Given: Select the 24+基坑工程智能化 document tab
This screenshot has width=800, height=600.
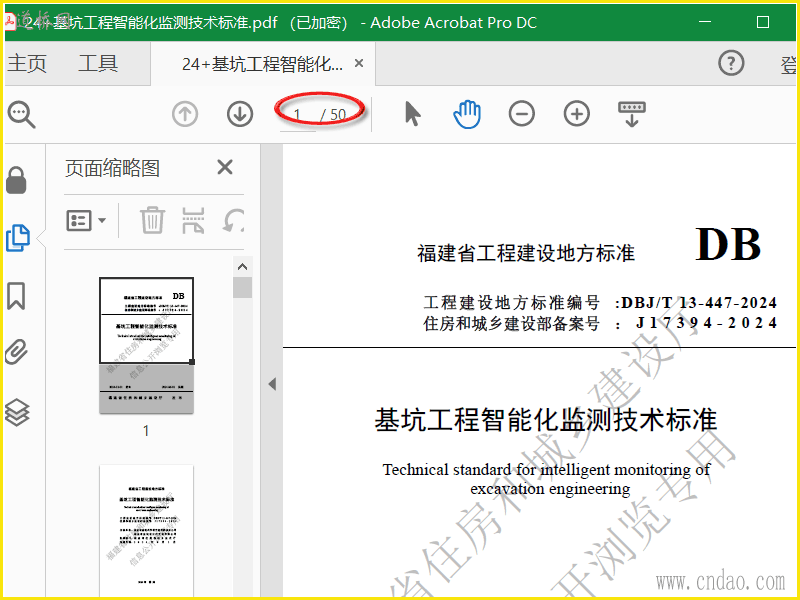Looking at the screenshot, I should [262, 64].
